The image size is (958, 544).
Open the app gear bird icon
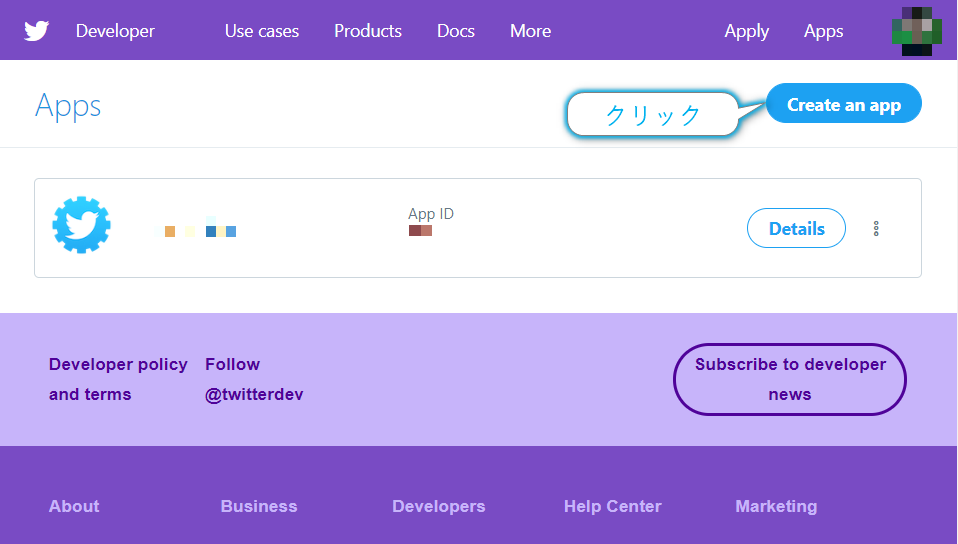pyautogui.click(x=81, y=225)
